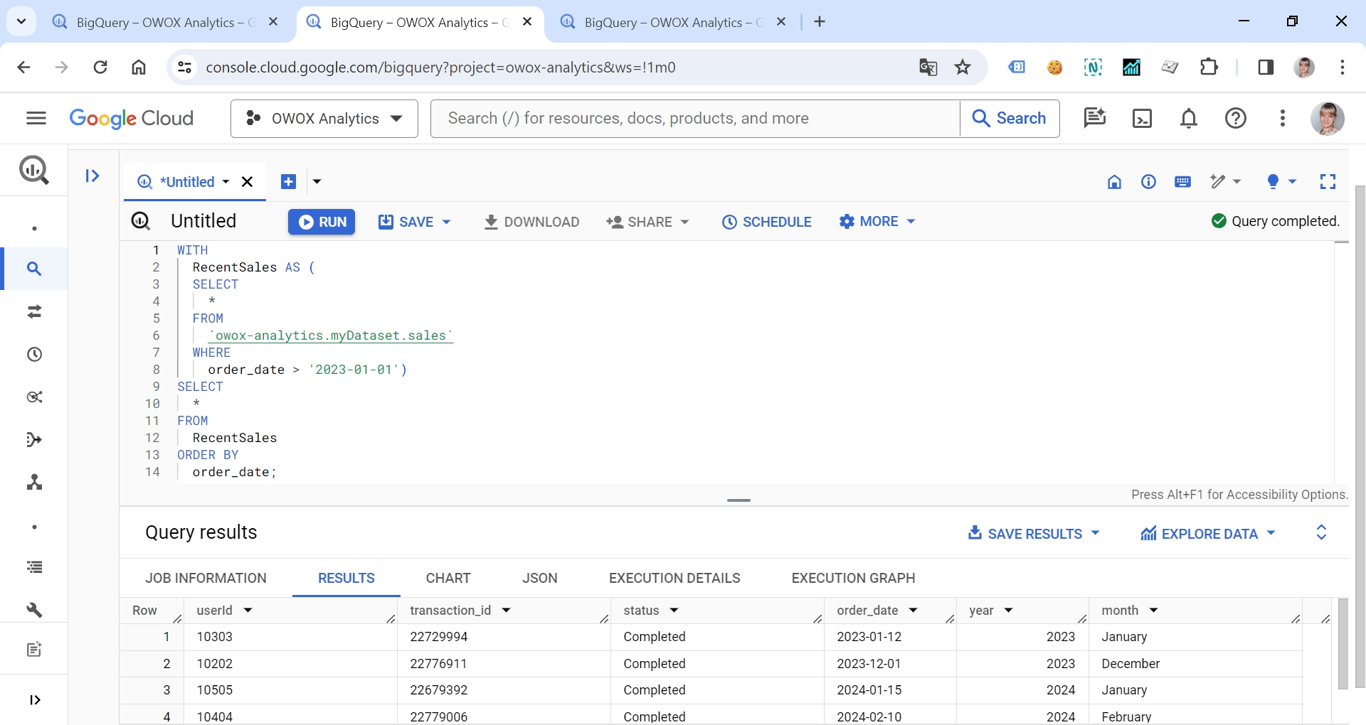
Task: Click the translate page icon
Action: (x=928, y=67)
